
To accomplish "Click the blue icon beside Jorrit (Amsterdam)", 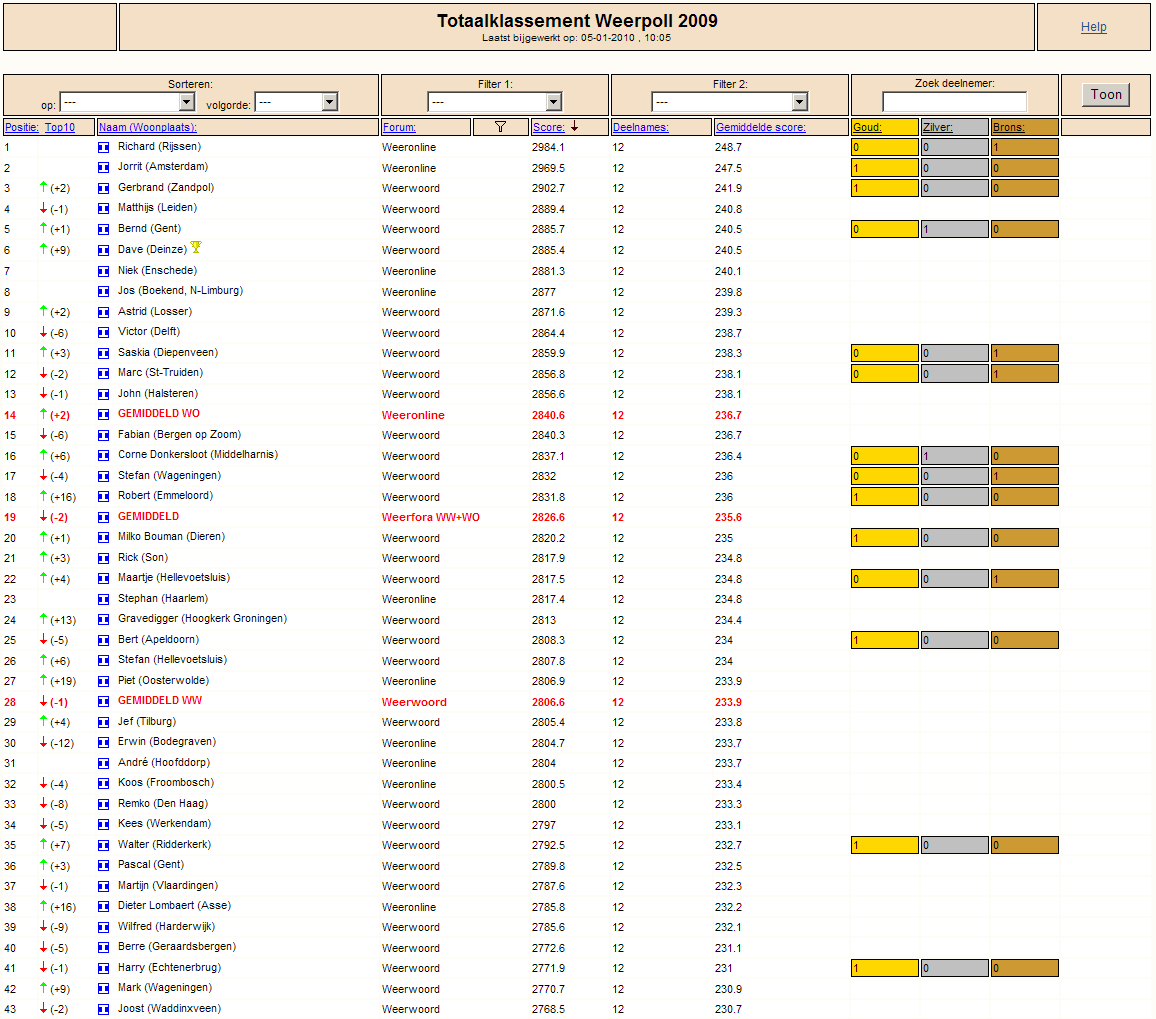I will [x=103, y=168].
